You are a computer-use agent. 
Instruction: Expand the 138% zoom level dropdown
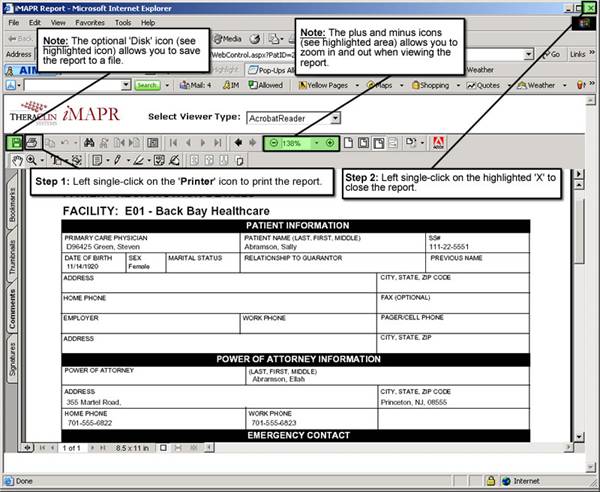pyautogui.click(x=317, y=143)
